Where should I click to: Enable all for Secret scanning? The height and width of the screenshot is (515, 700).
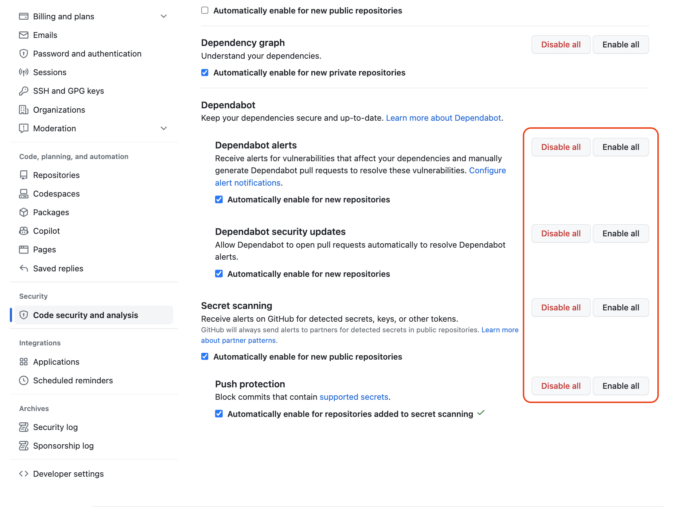click(x=620, y=307)
